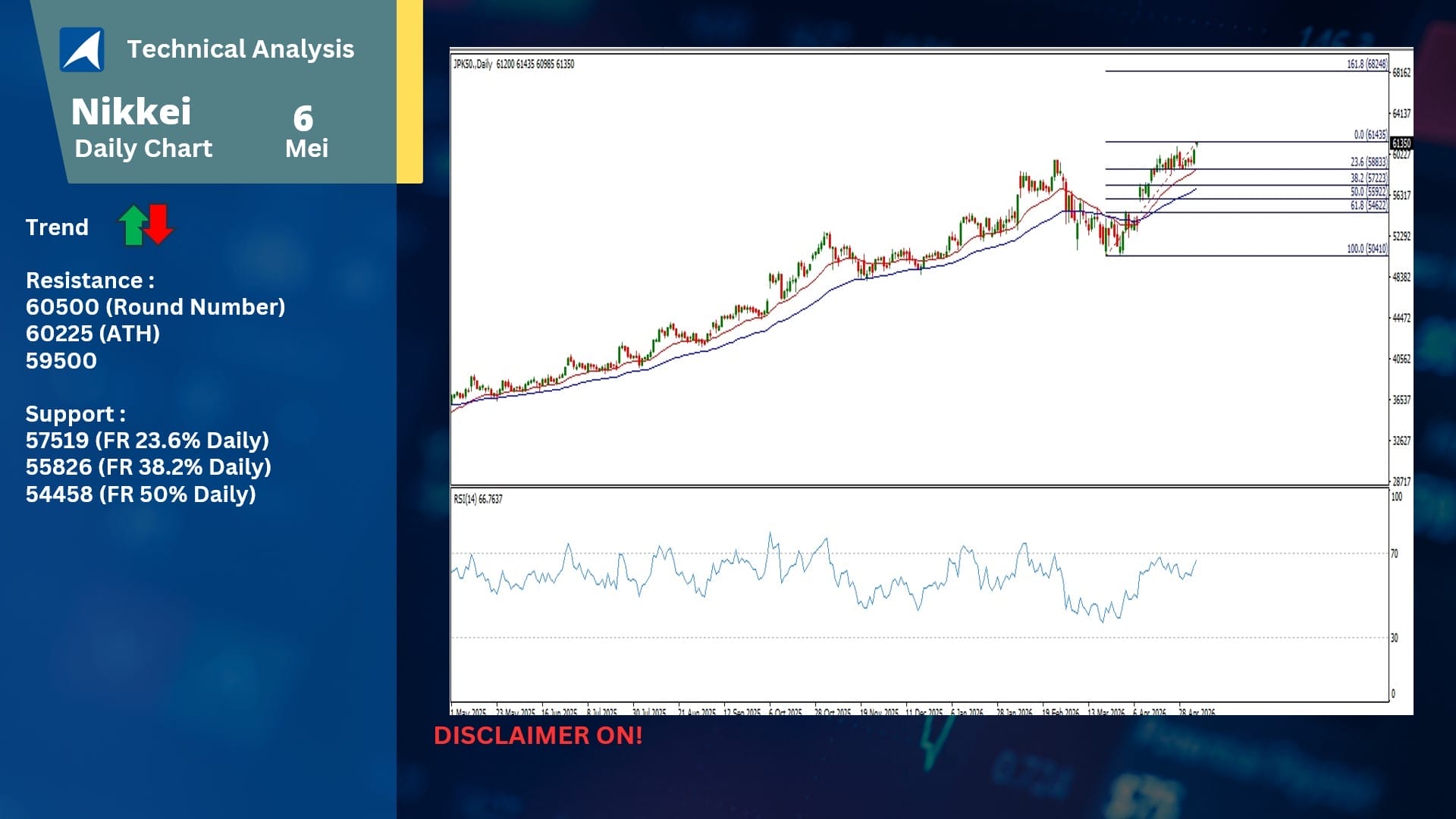Click the green up trend arrow
Screen dimensions: 1456x819
point(133,225)
